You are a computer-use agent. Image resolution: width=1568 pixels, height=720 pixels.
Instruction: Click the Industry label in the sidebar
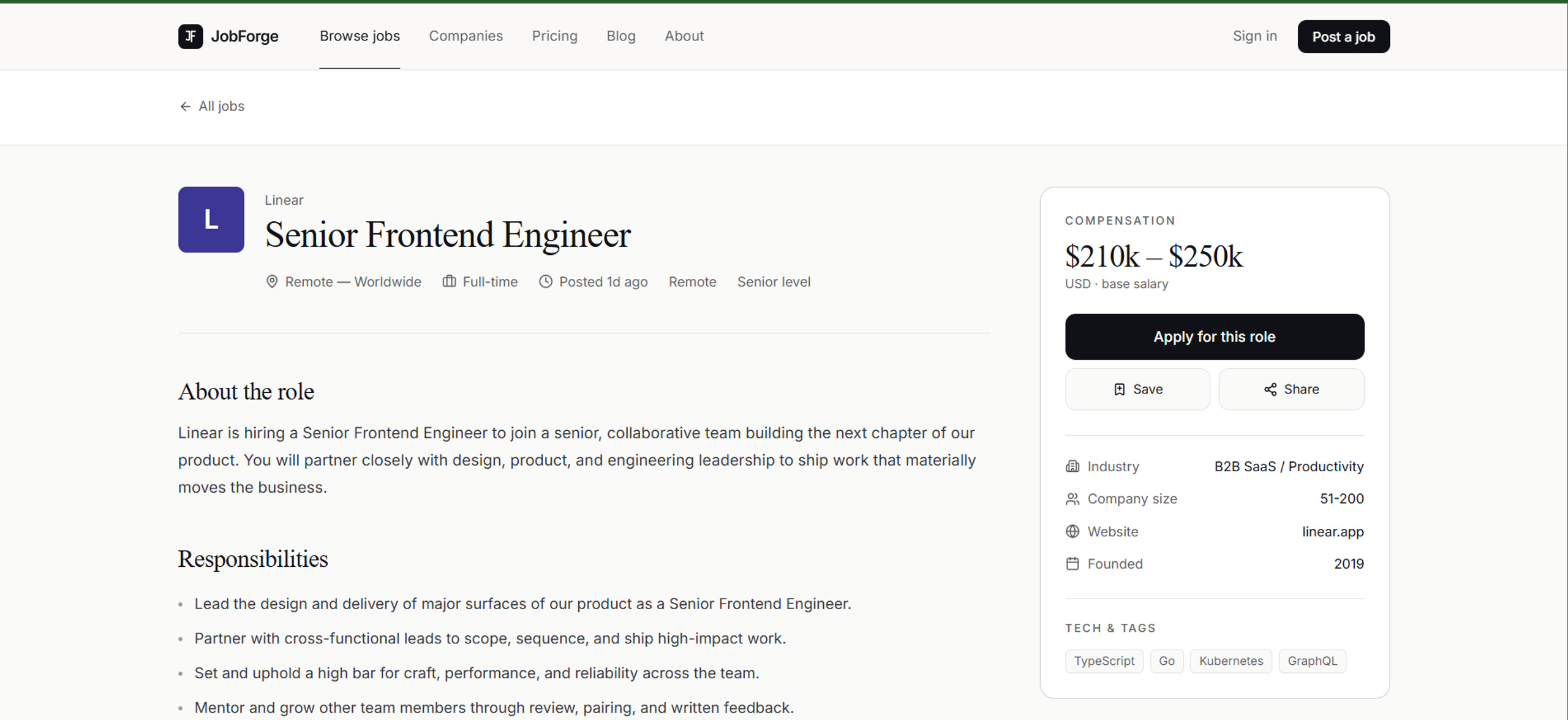tap(1114, 467)
